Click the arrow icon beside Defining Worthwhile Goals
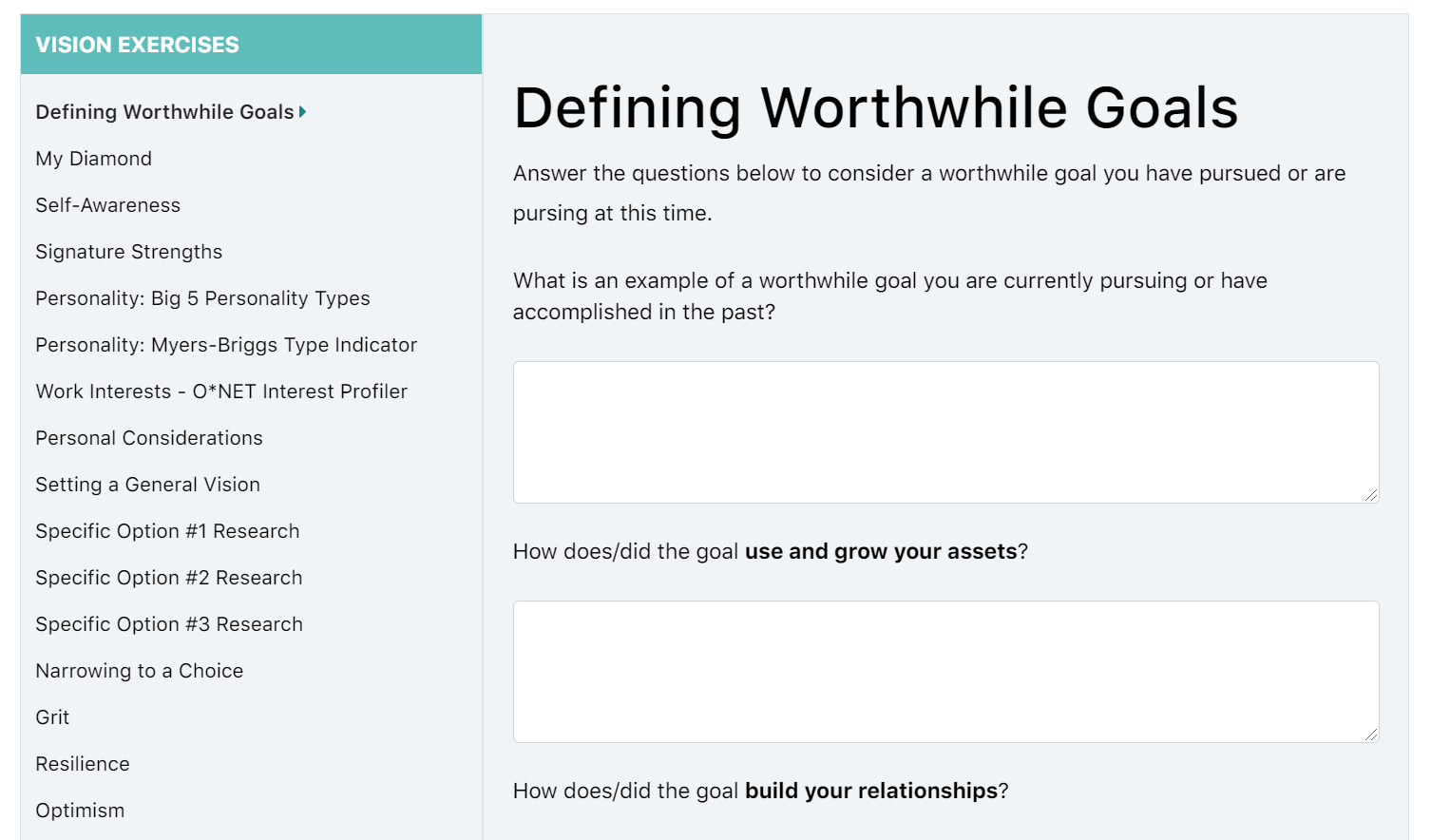This screenshot has width=1431, height=840. click(302, 112)
